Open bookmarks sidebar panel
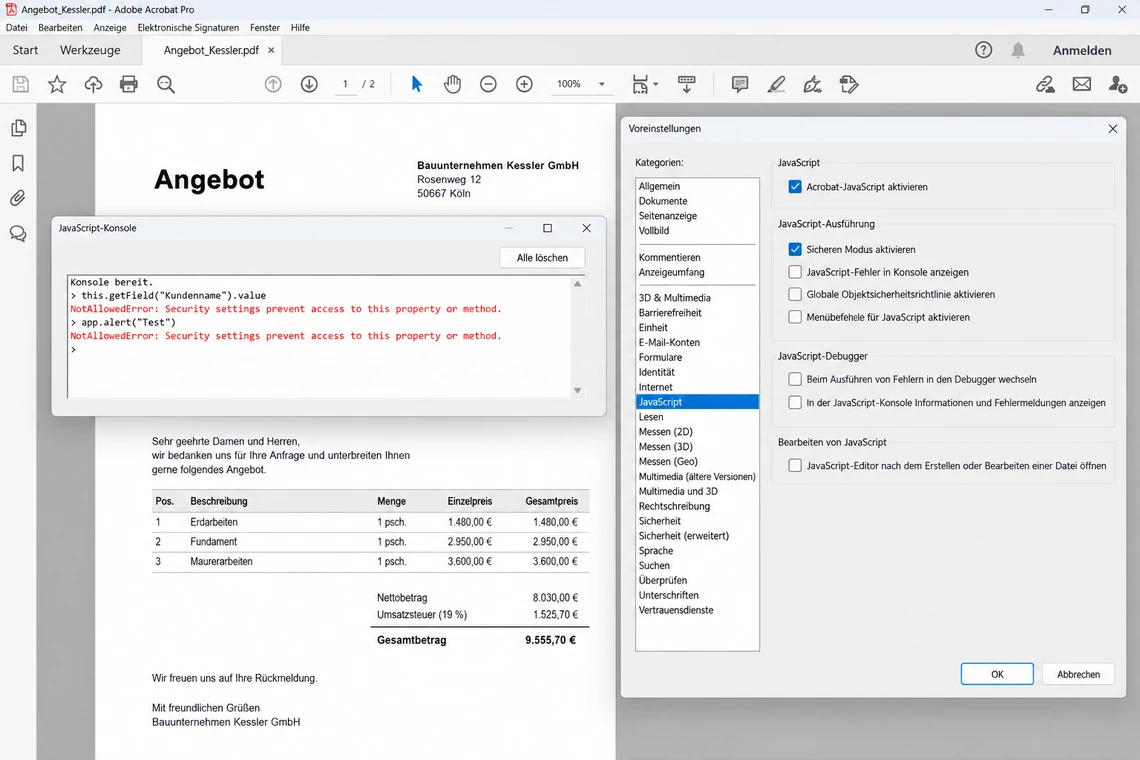 (18, 163)
